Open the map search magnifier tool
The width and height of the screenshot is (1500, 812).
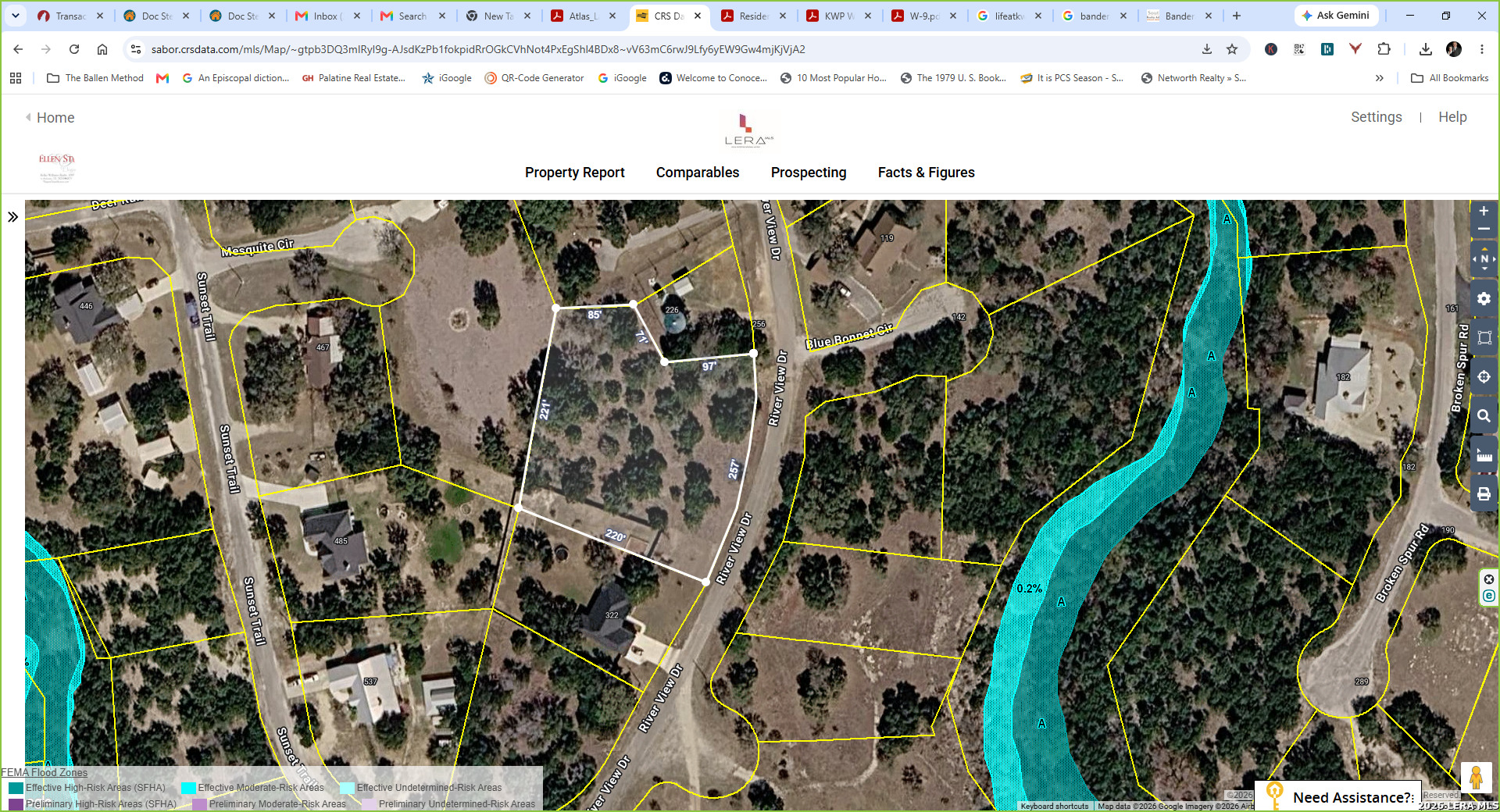click(x=1484, y=416)
